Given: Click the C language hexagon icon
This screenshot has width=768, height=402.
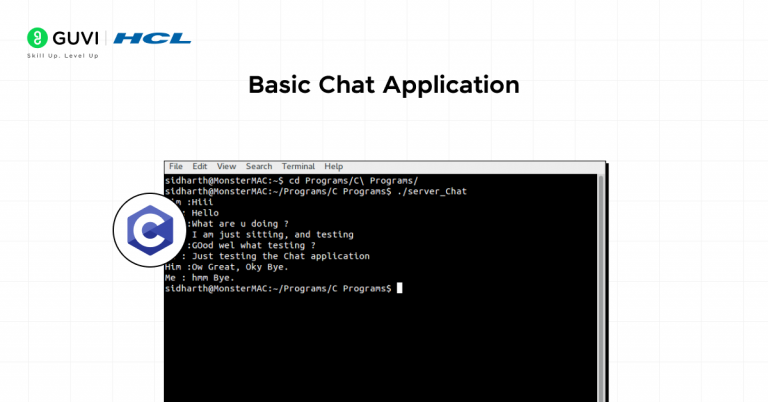Looking at the screenshot, I should point(148,231).
